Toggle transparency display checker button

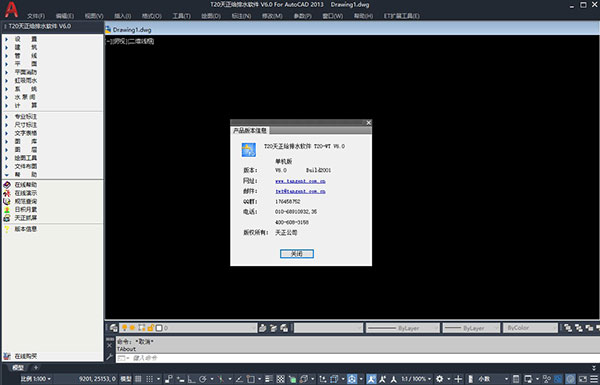coord(280,379)
